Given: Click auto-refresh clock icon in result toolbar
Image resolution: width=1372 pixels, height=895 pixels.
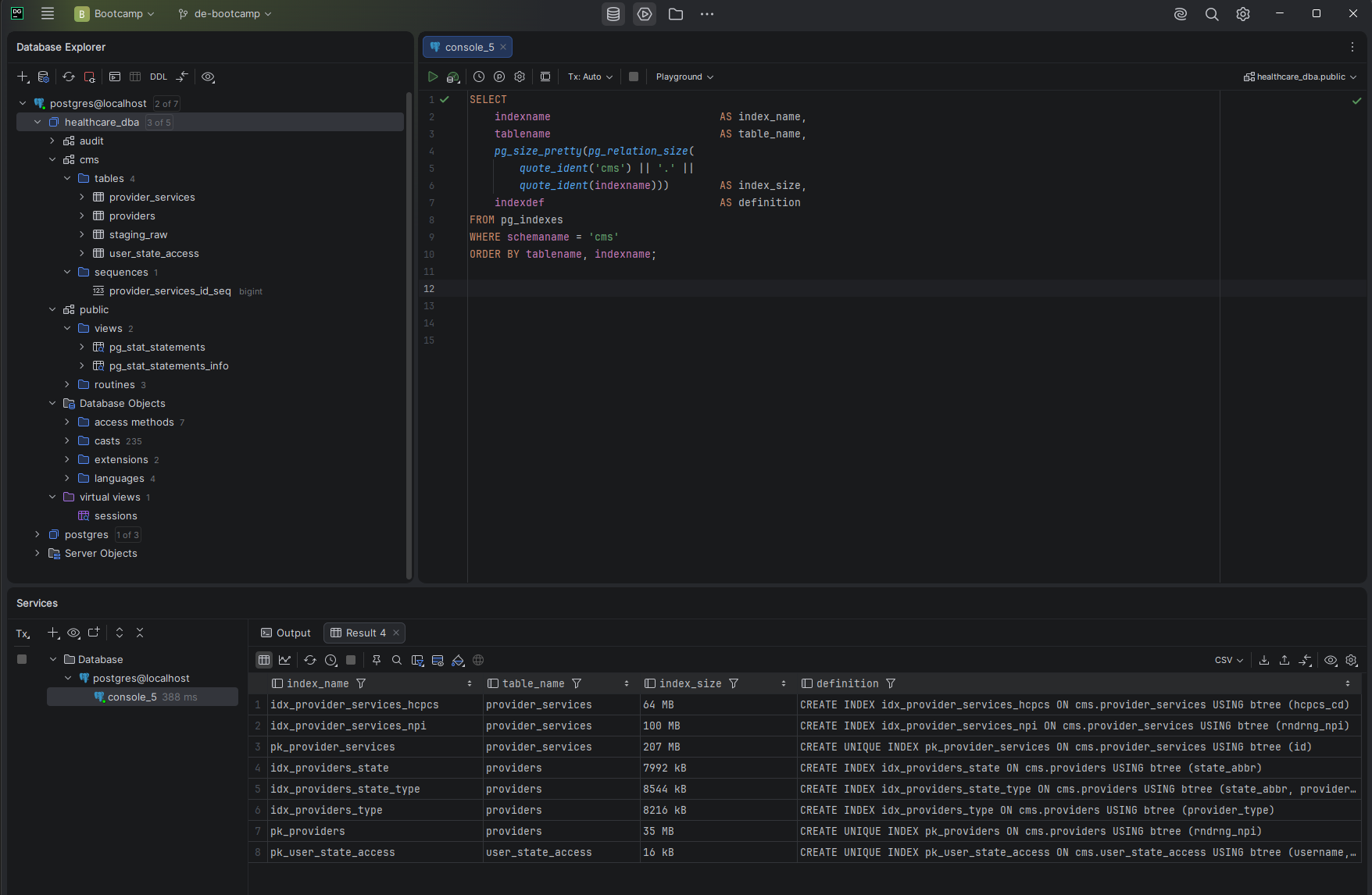Looking at the screenshot, I should 330,660.
